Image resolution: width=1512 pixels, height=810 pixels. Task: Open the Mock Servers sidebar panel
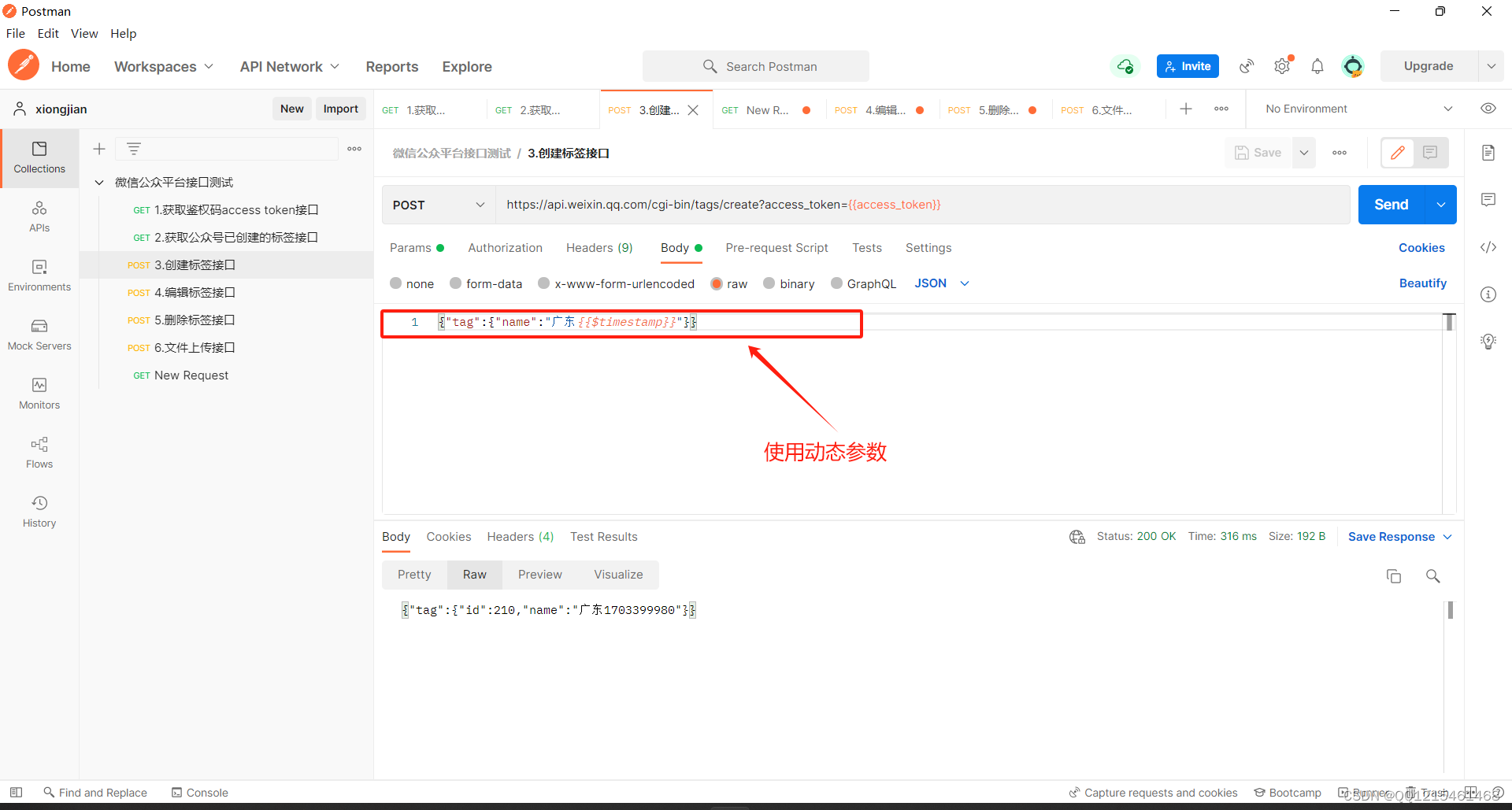pyautogui.click(x=39, y=335)
